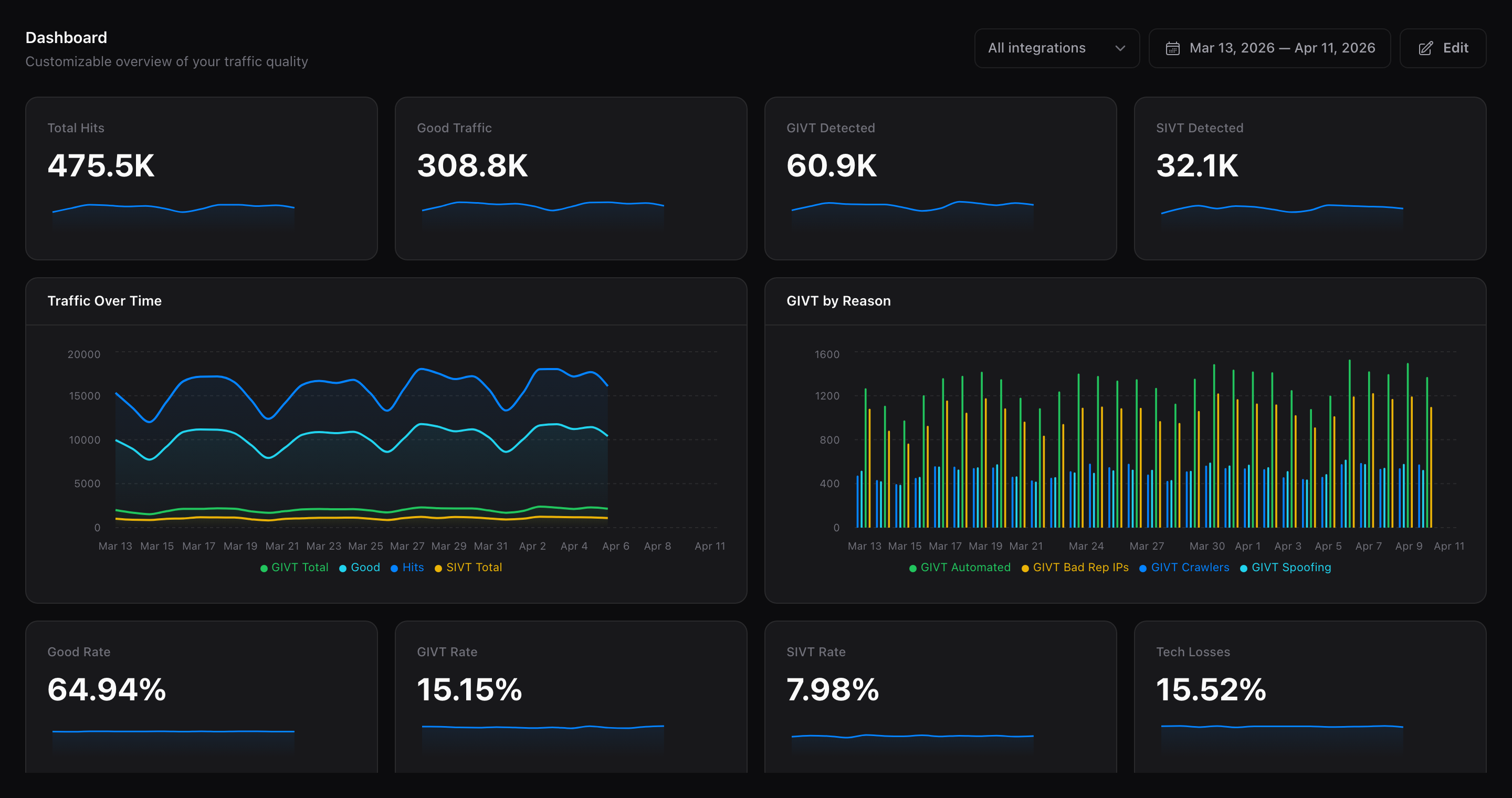Expand the date range picker Mar 13 — Apr 11

tap(1269, 48)
